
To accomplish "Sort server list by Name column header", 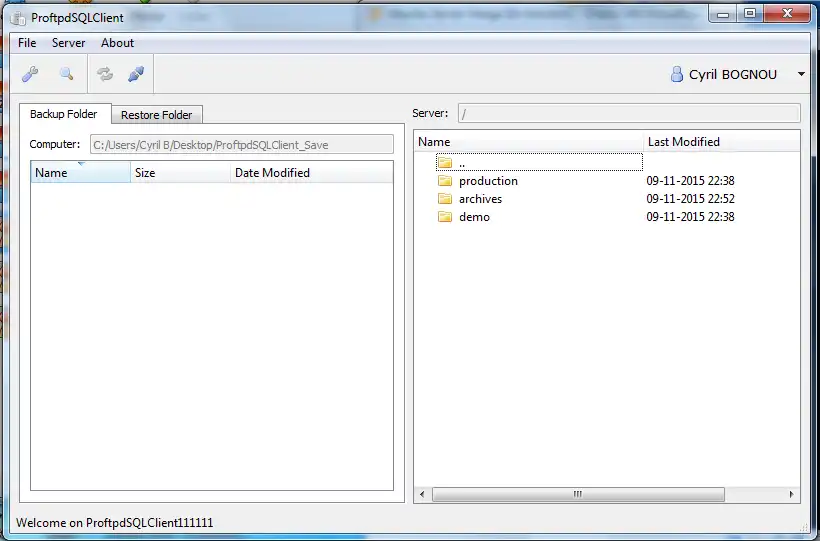I will coord(529,142).
